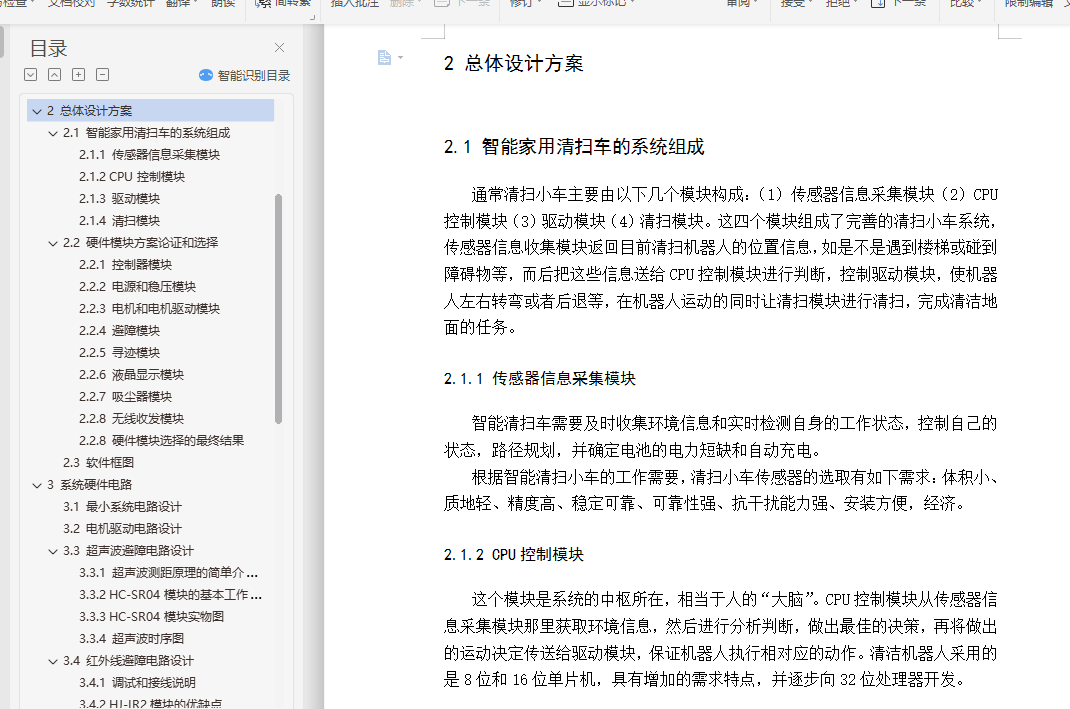
Task: Go to 2.1.2 CPU 控制模块 in outline
Action: [132, 176]
